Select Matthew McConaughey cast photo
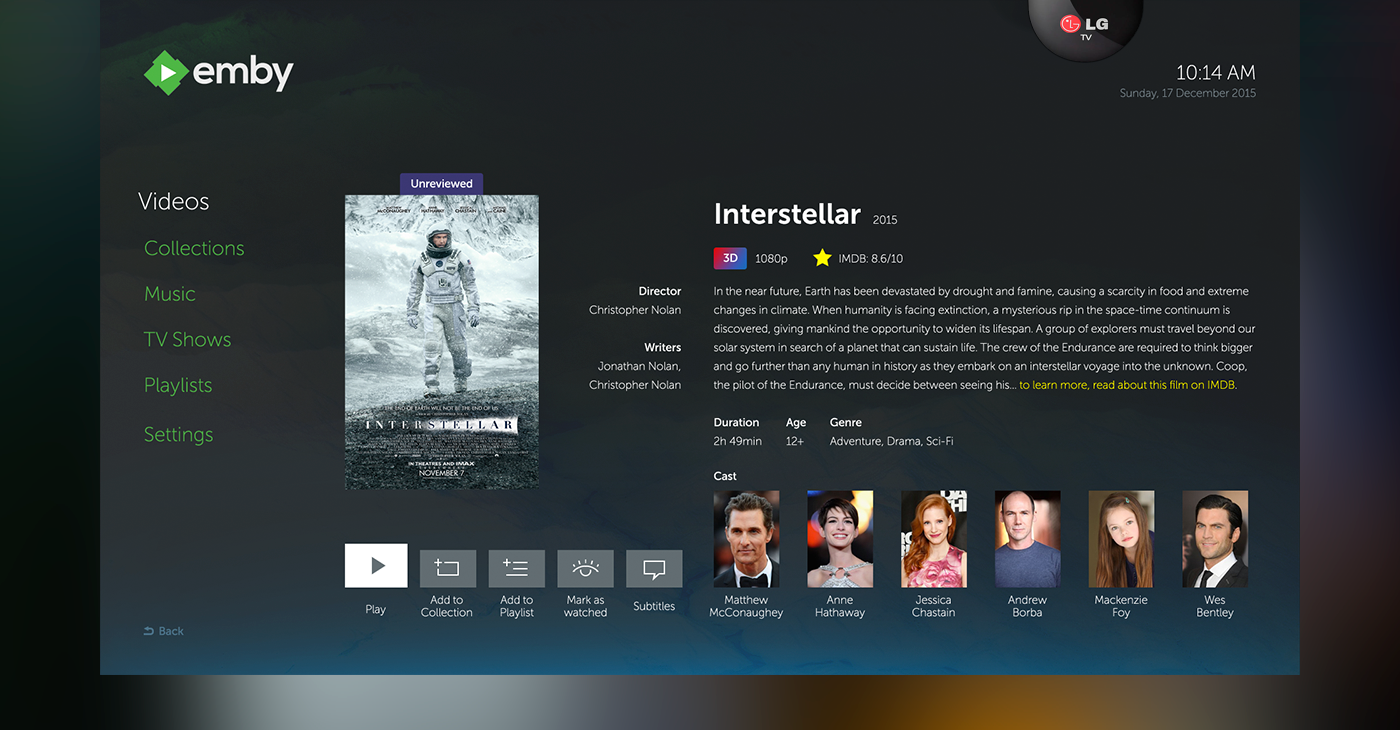1400x730 pixels. 746,539
